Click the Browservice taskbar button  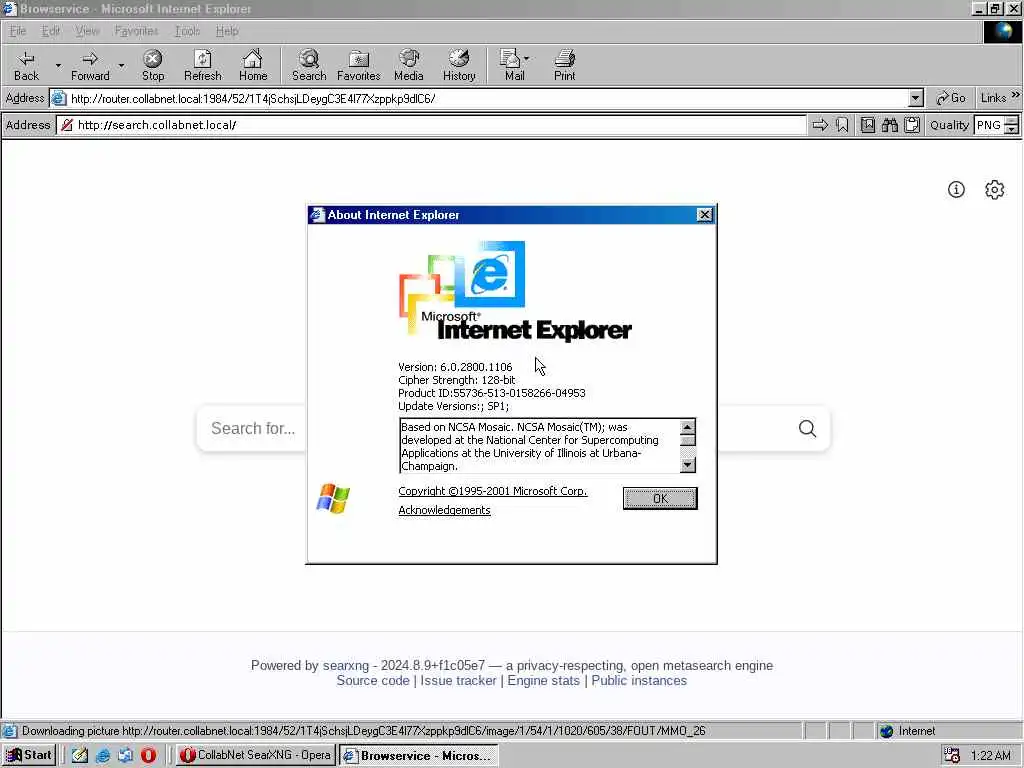[419, 755]
